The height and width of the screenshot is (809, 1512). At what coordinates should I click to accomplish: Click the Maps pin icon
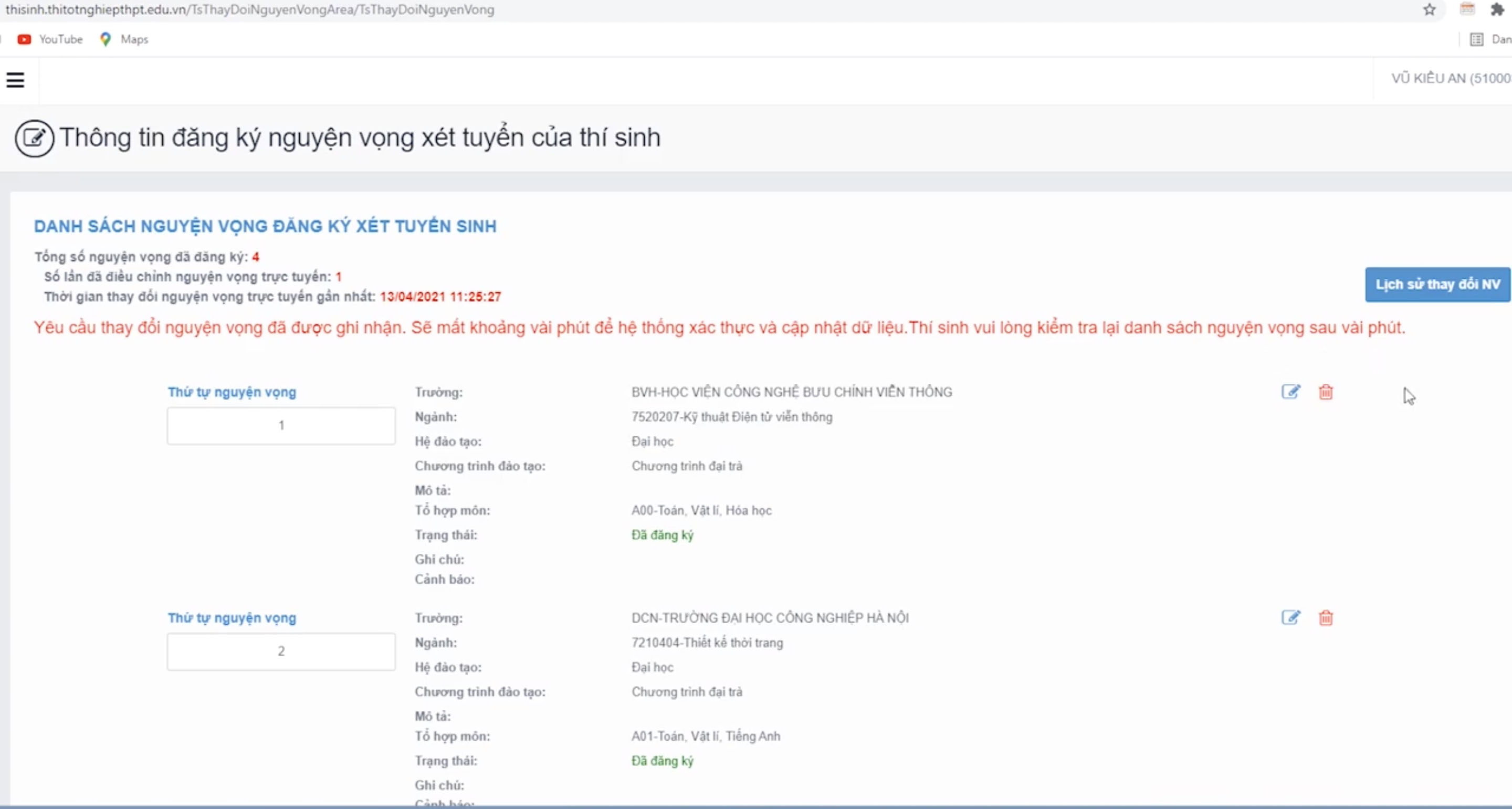coord(106,39)
